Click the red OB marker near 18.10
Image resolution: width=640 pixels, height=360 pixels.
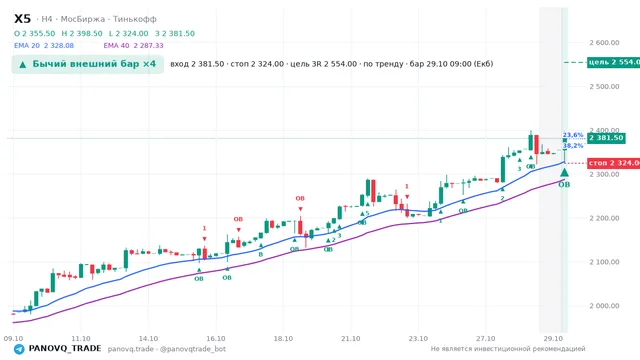pyautogui.click(x=300, y=198)
